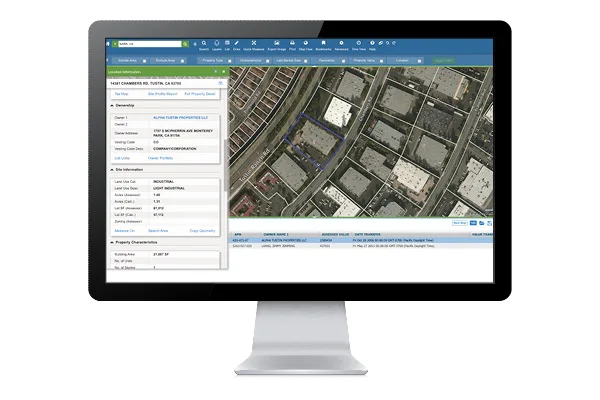This screenshot has width=600, height=400.
Task: Click the Include Area filter button
Action: pos(130,60)
